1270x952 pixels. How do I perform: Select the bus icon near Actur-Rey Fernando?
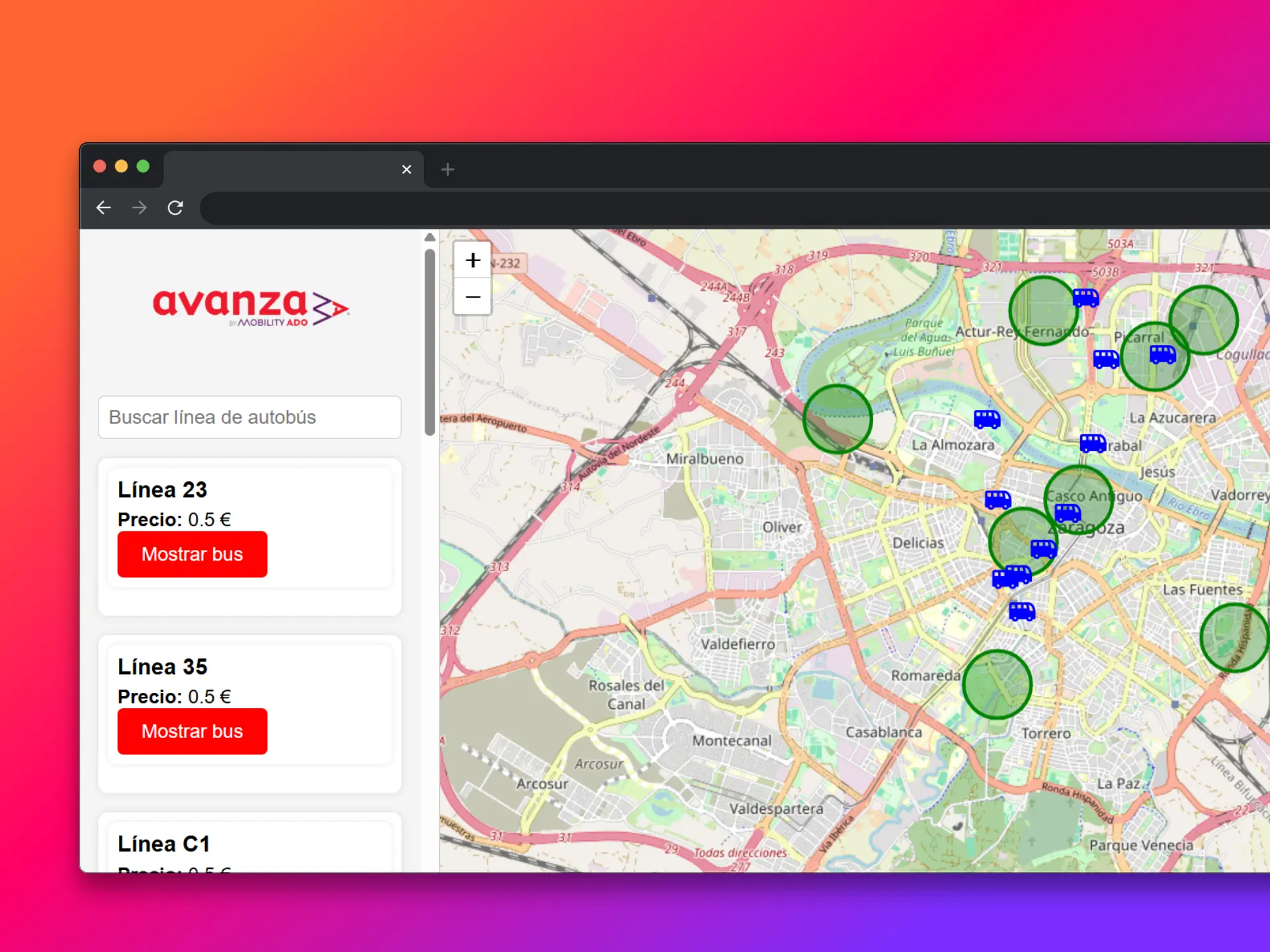[1087, 297]
